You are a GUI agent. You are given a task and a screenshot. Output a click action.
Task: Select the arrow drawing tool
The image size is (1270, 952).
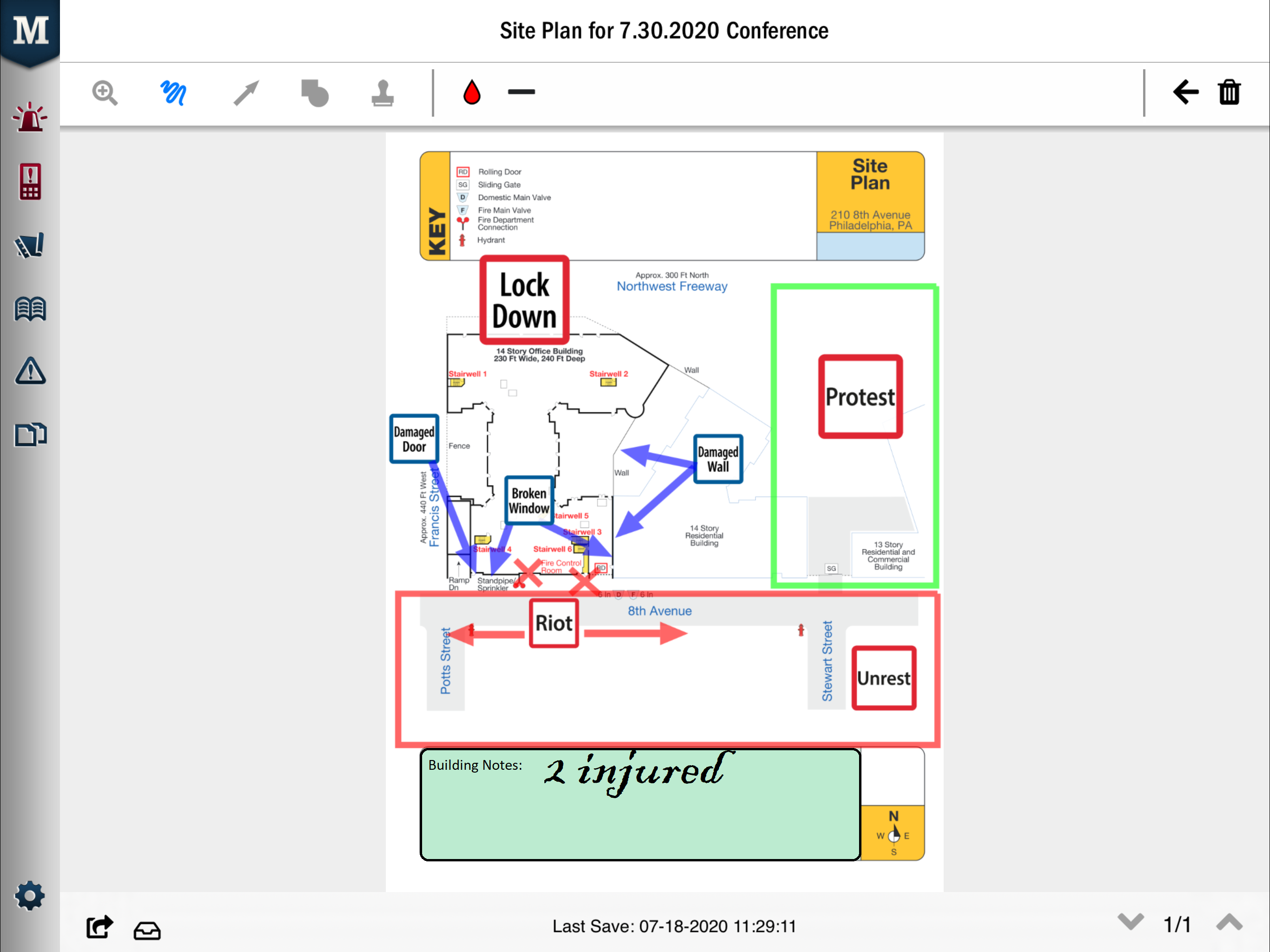click(246, 93)
